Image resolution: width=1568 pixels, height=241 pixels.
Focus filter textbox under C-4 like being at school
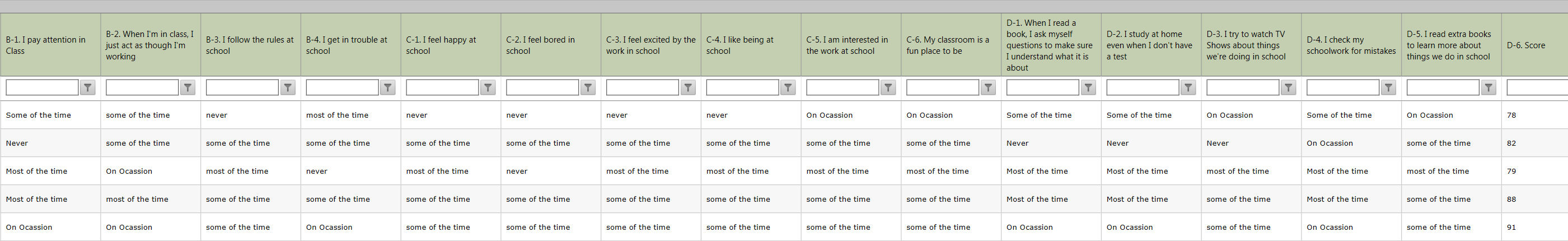[743, 88]
